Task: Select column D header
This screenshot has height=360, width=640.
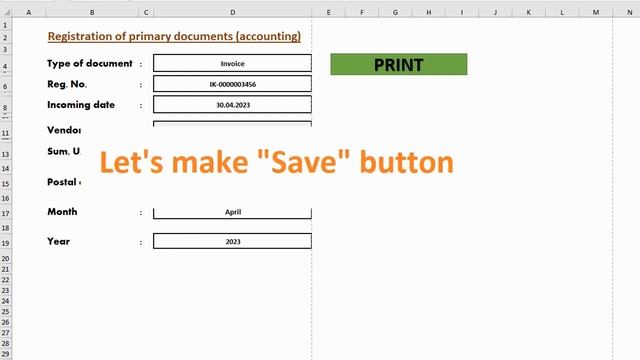Action: [232, 12]
